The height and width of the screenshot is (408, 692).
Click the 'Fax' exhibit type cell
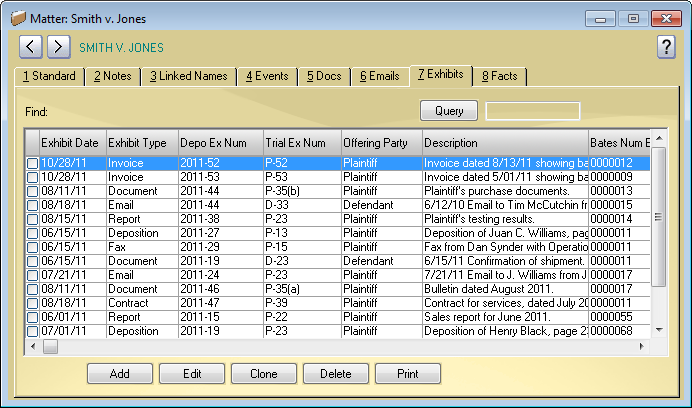142,247
